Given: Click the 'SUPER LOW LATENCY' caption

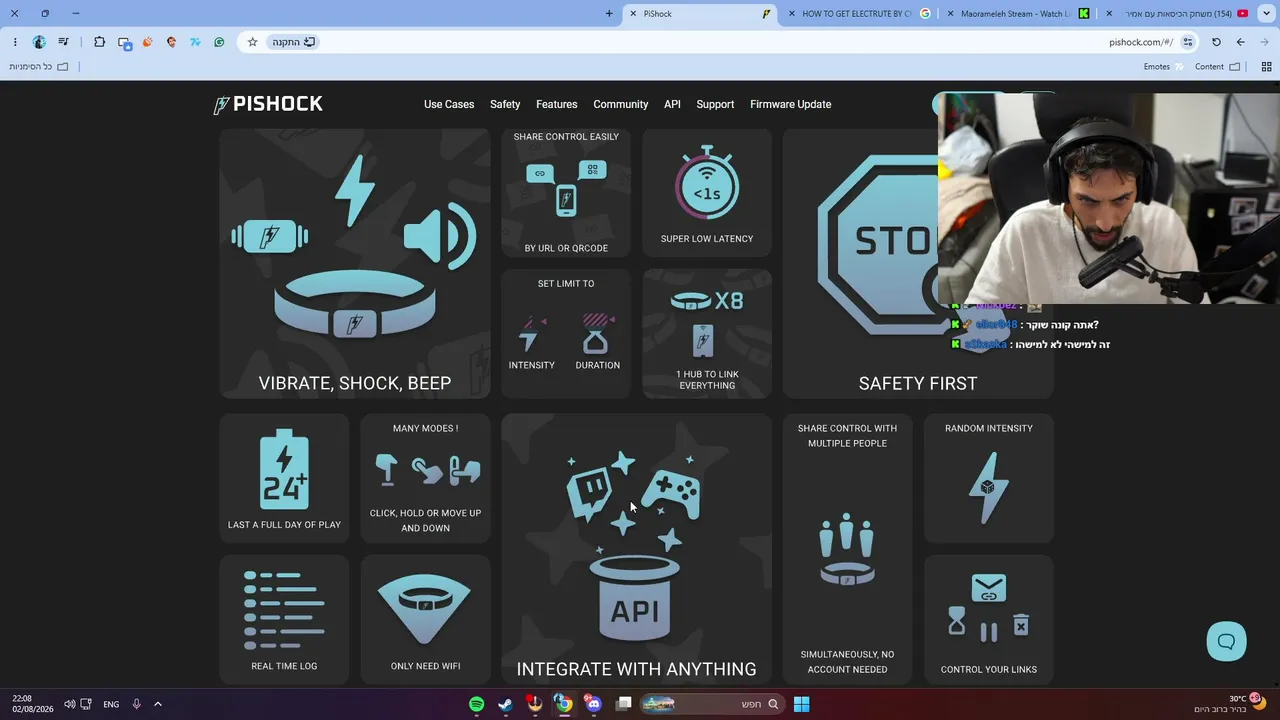Looking at the screenshot, I should coord(707,239).
